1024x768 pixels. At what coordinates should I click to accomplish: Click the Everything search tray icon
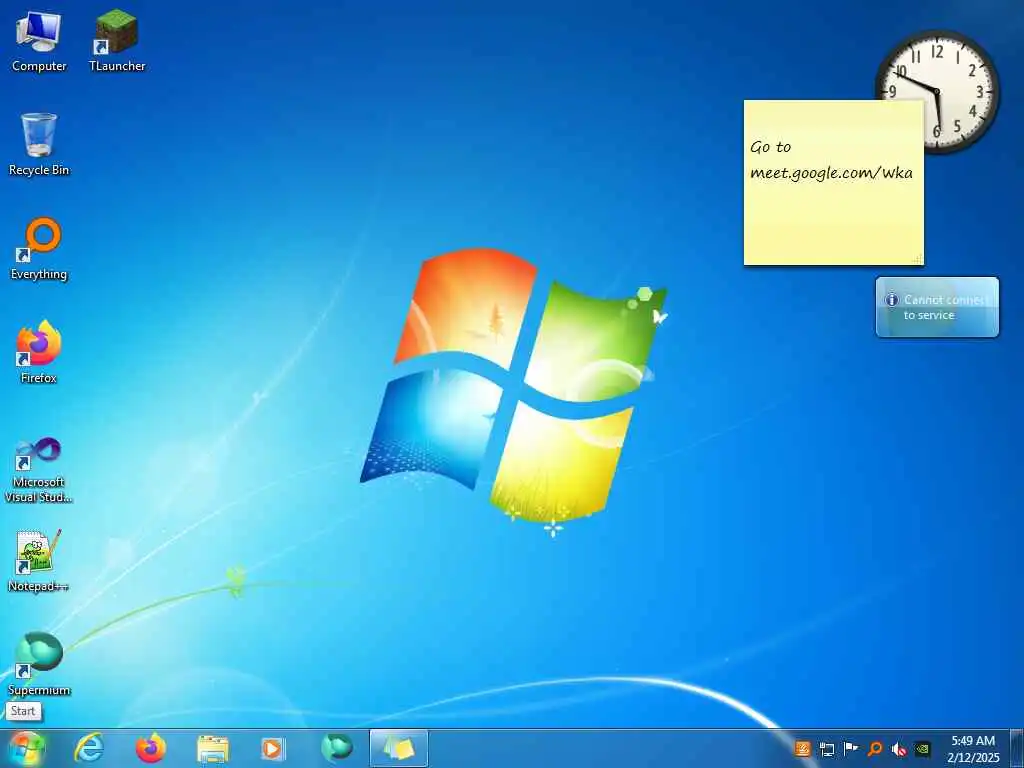tap(875, 748)
